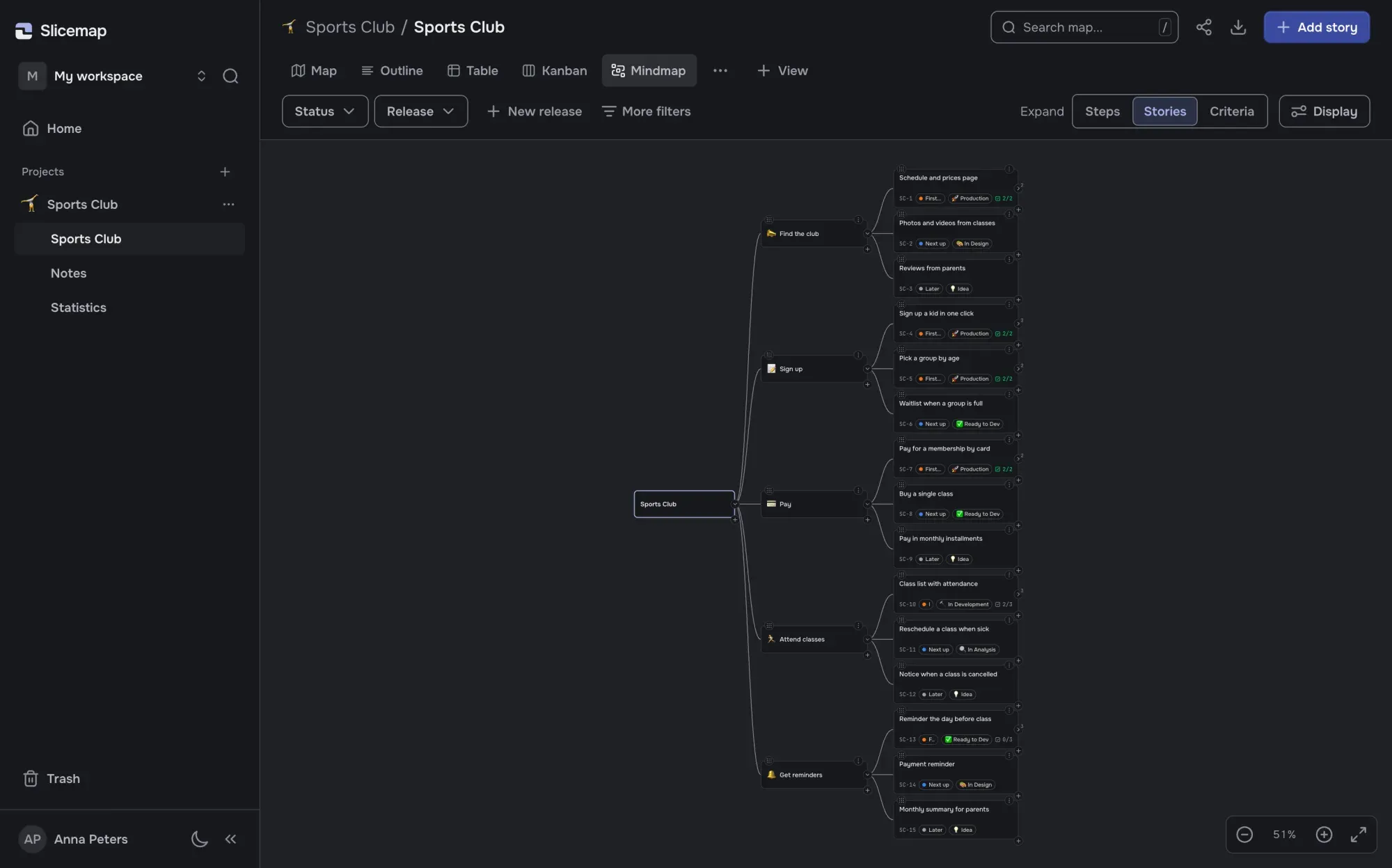Toggle dark mode moon icon

click(x=199, y=839)
